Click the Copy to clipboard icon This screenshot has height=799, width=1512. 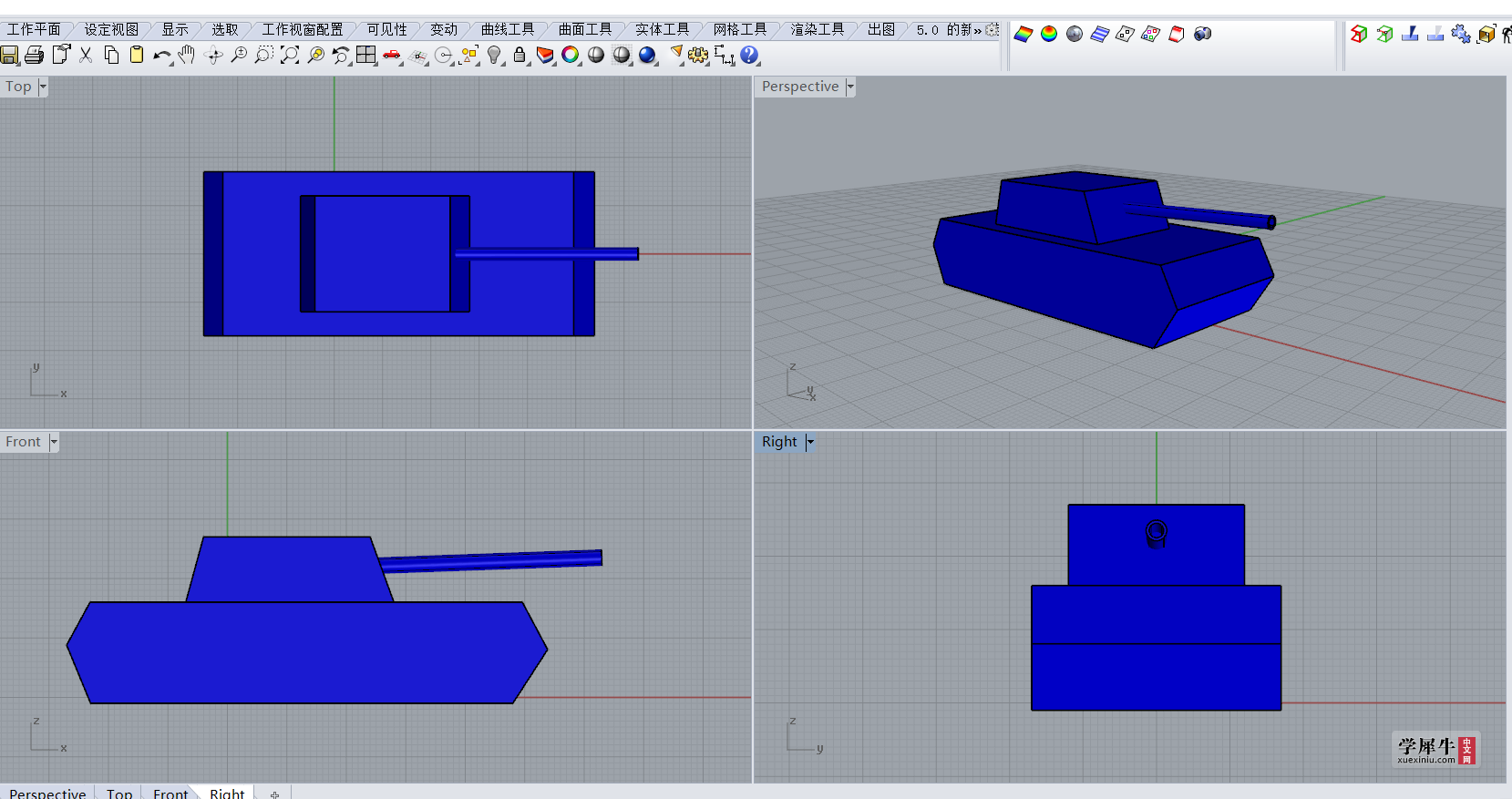pyautogui.click(x=111, y=56)
